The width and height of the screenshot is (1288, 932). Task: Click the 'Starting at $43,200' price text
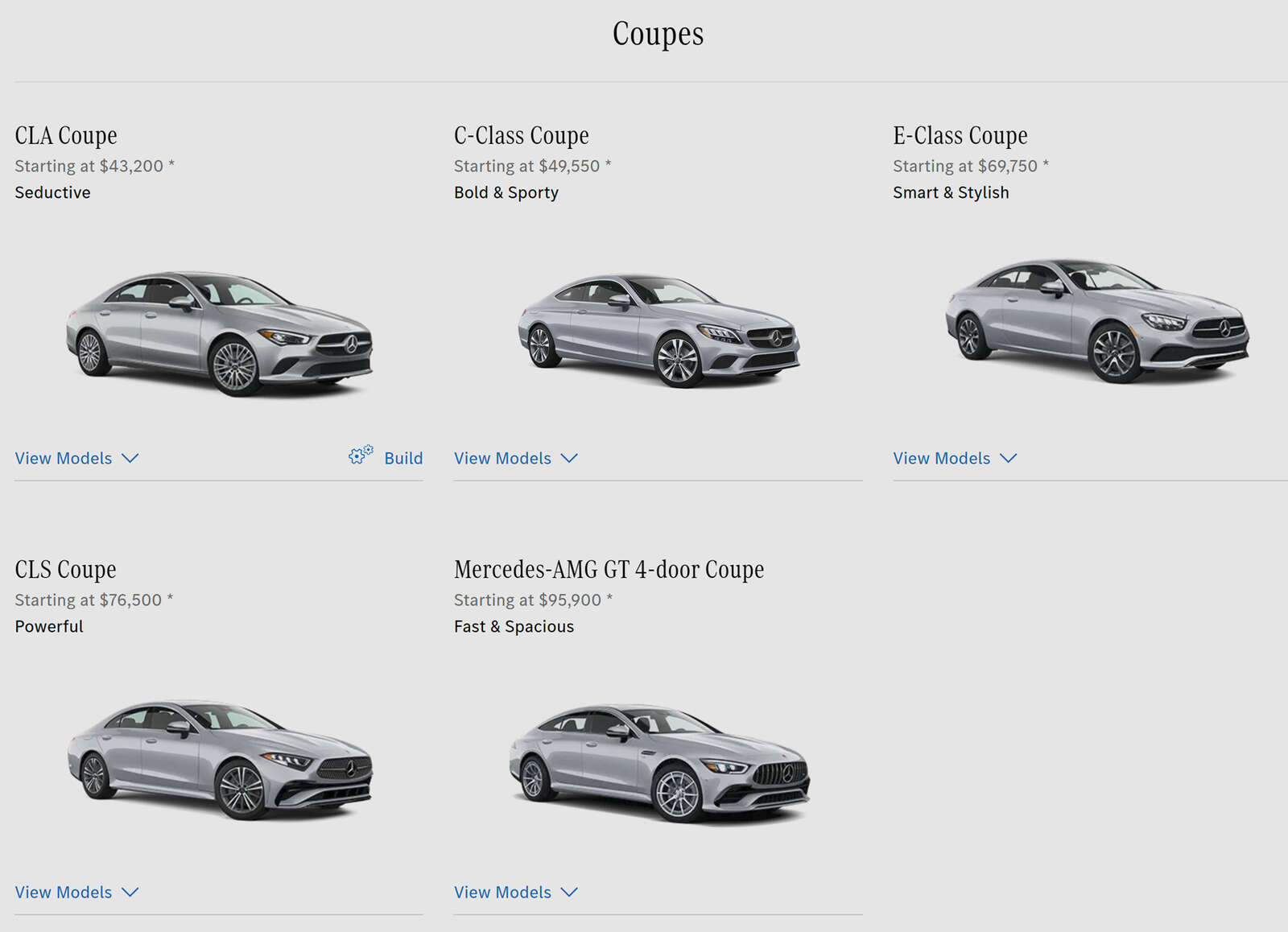94,166
